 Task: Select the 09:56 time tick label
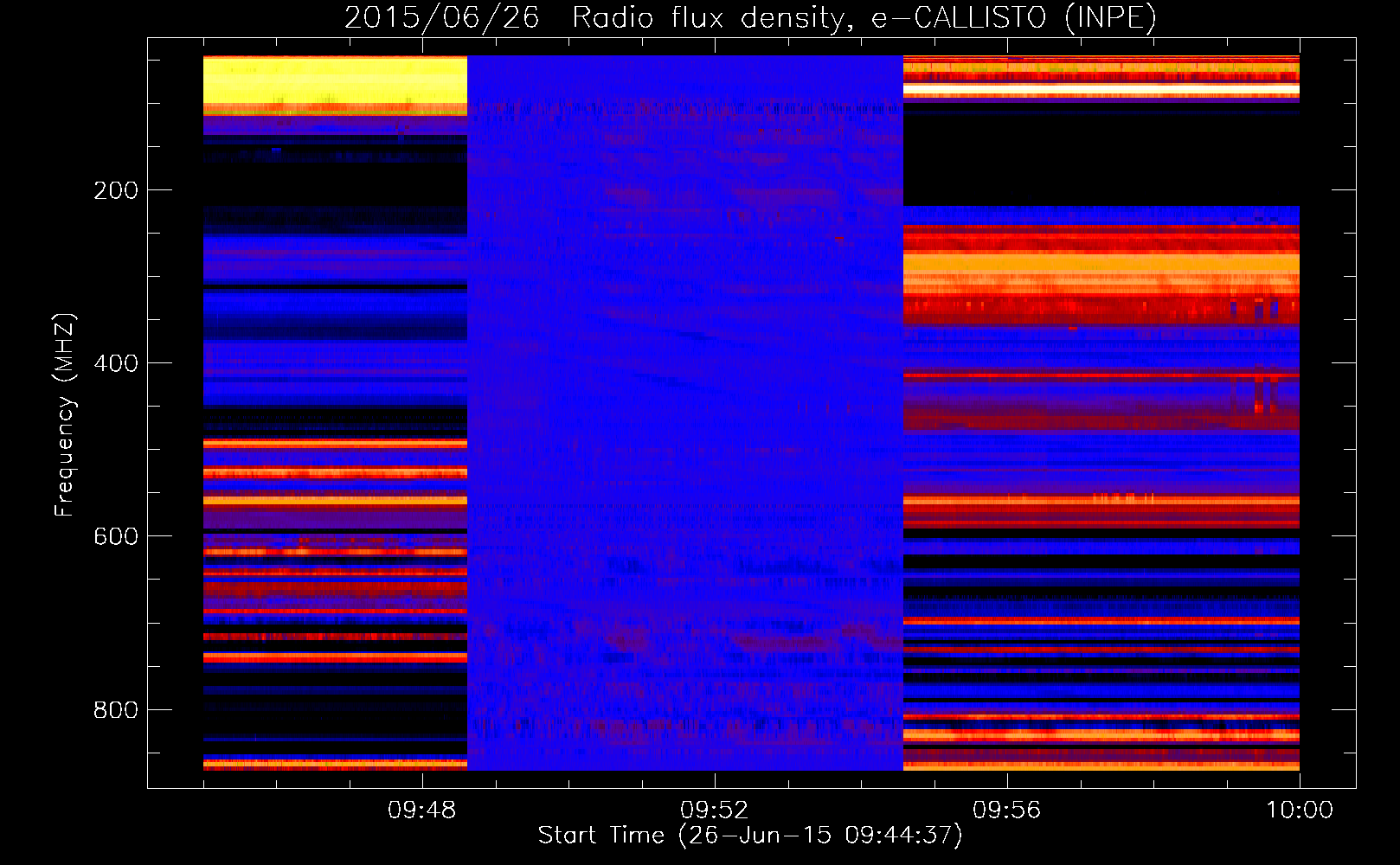pyautogui.click(x=1006, y=811)
